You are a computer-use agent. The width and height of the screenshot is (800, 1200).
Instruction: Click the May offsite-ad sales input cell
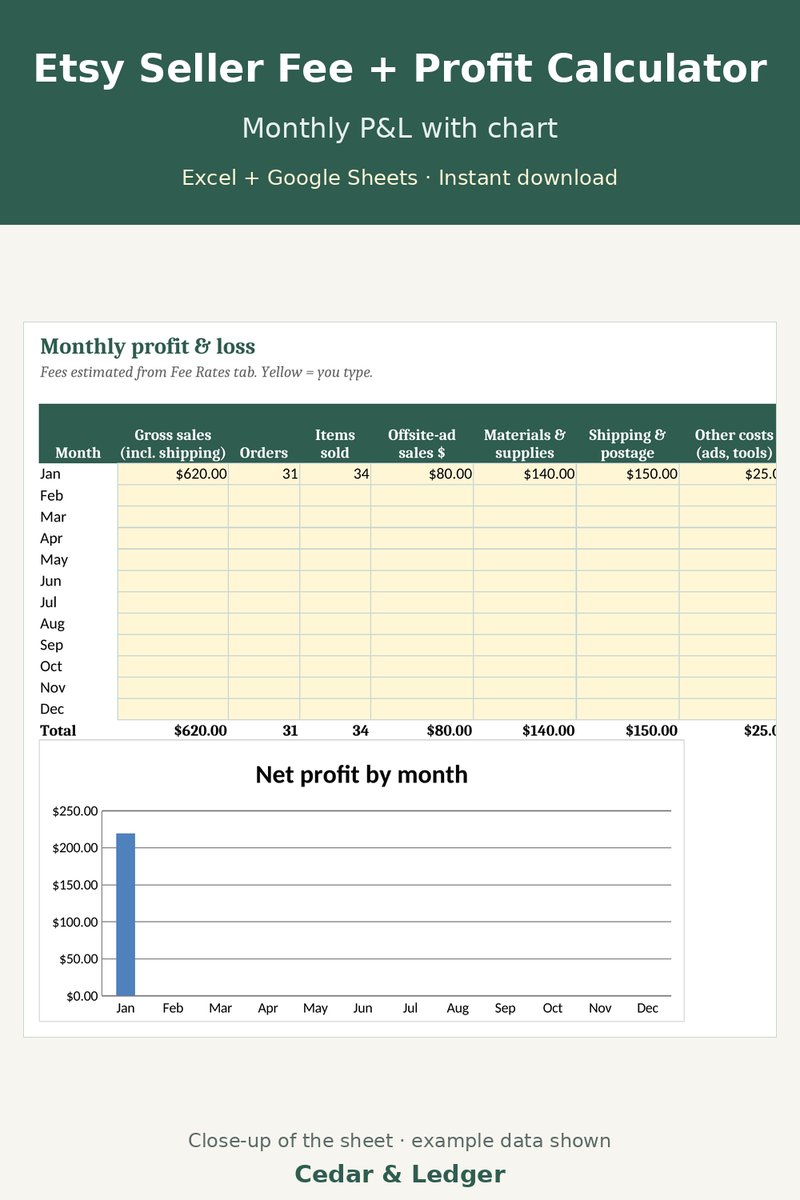pos(422,560)
